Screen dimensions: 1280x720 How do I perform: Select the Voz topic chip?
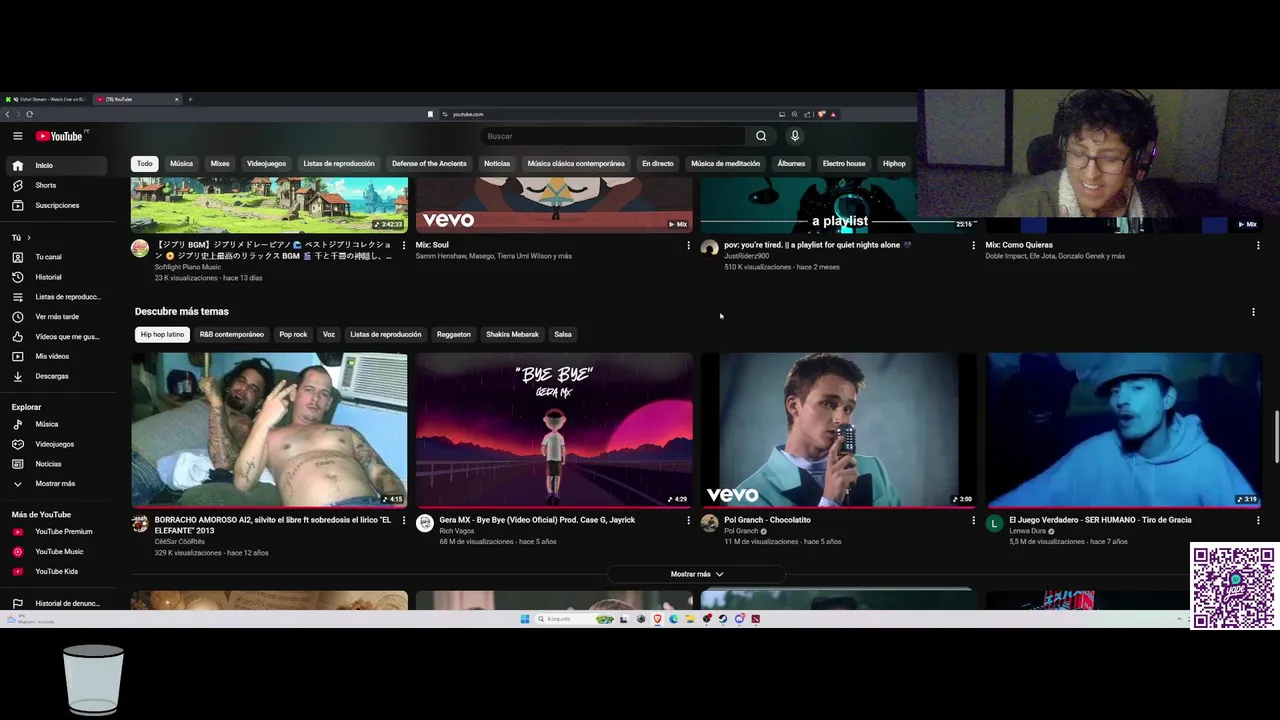coord(328,334)
